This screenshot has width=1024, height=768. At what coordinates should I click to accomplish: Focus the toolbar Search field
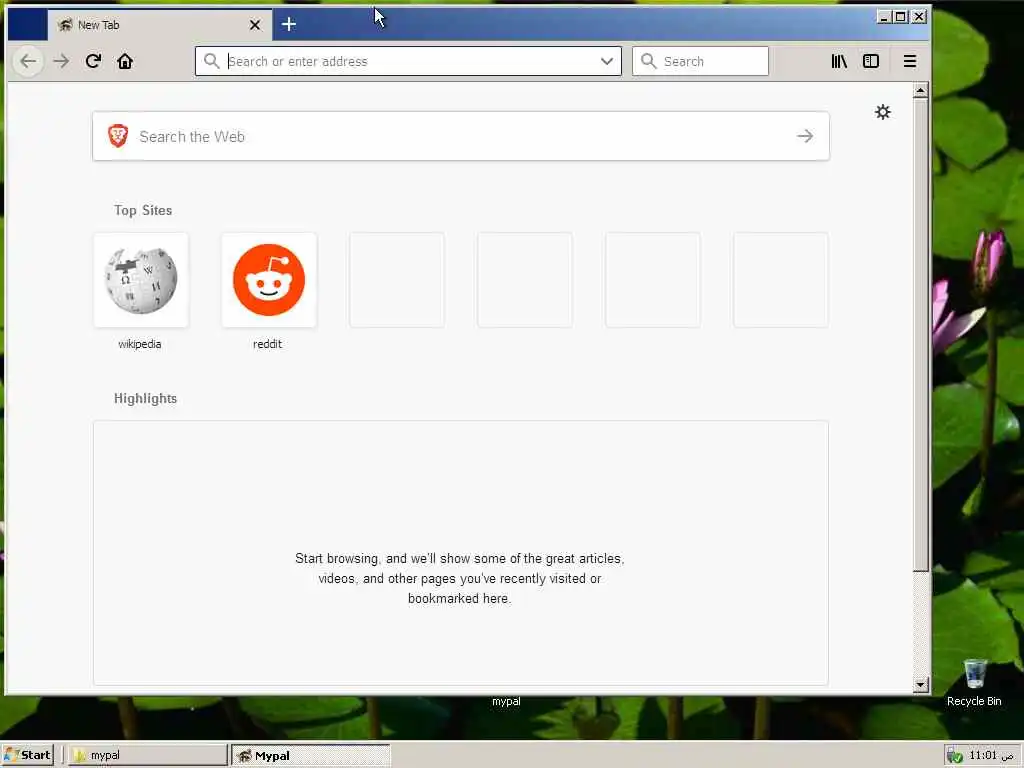pyautogui.click(x=700, y=61)
